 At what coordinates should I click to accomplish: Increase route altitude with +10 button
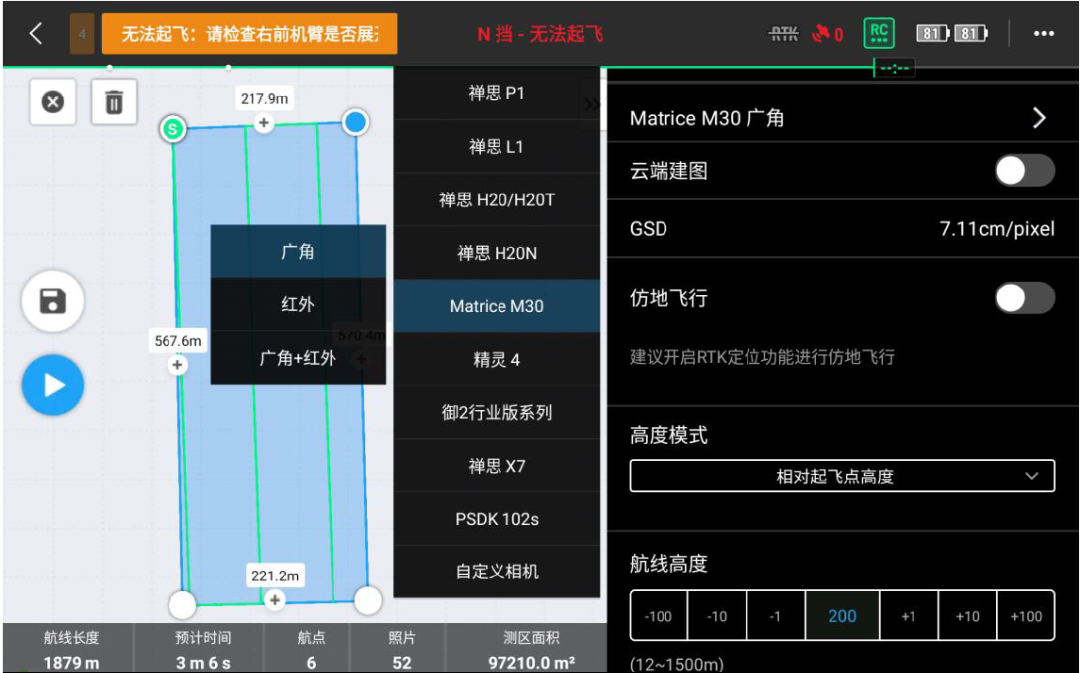pyautogui.click(x=967, y=616)
